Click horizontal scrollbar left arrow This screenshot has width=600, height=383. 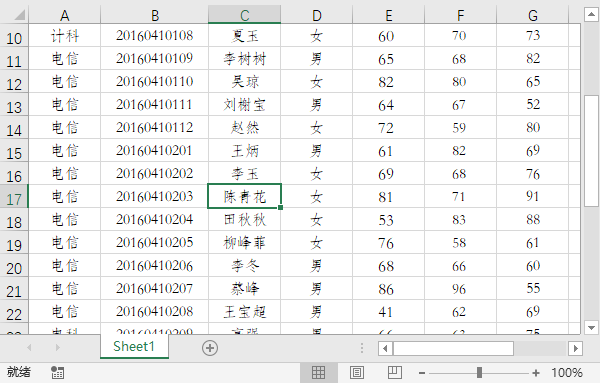[x=385, y=349]
